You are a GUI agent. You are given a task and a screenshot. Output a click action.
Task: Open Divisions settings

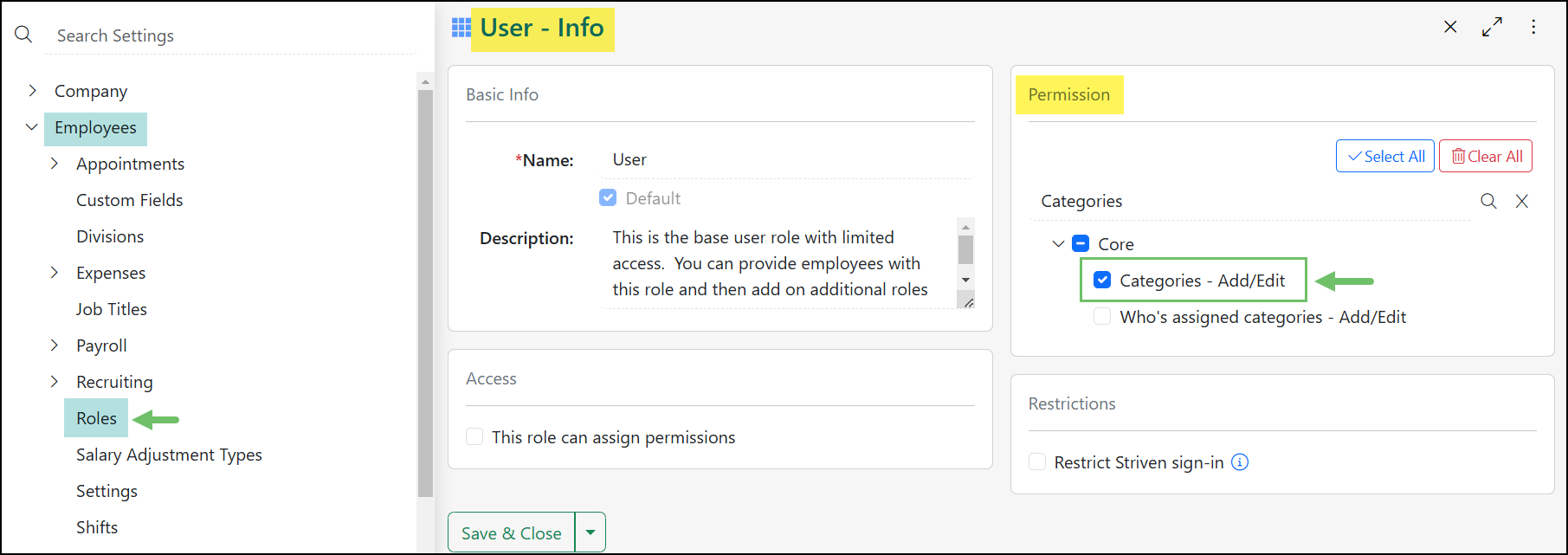(110, 236)
